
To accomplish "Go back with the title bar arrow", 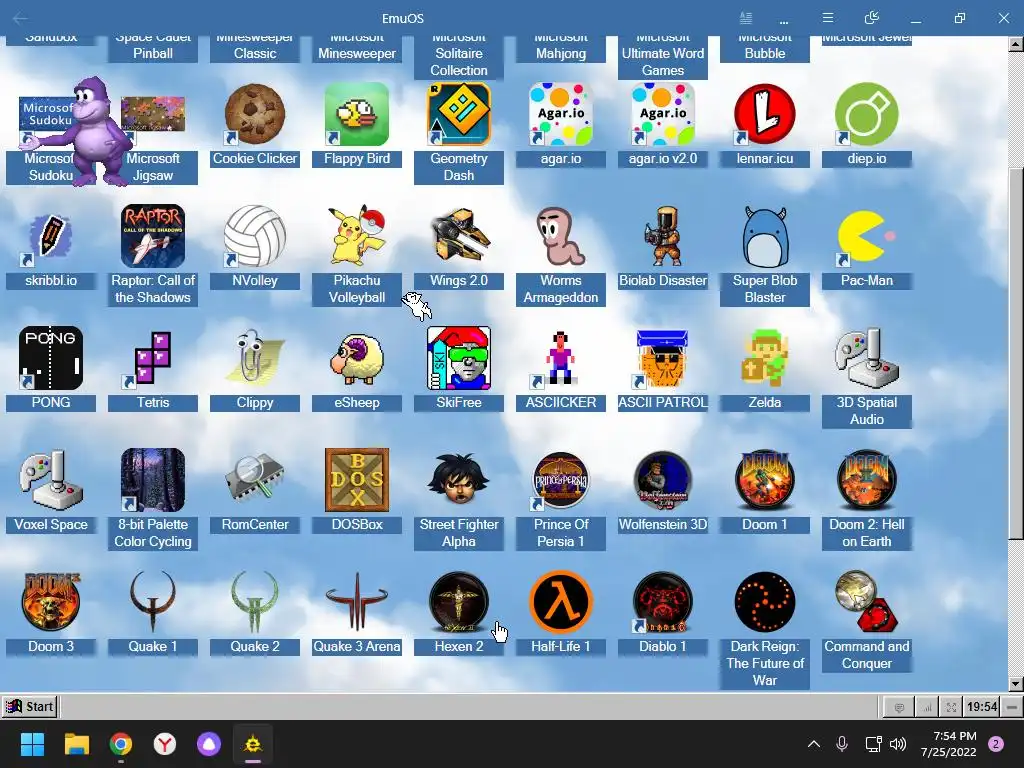I will (20, 18).
